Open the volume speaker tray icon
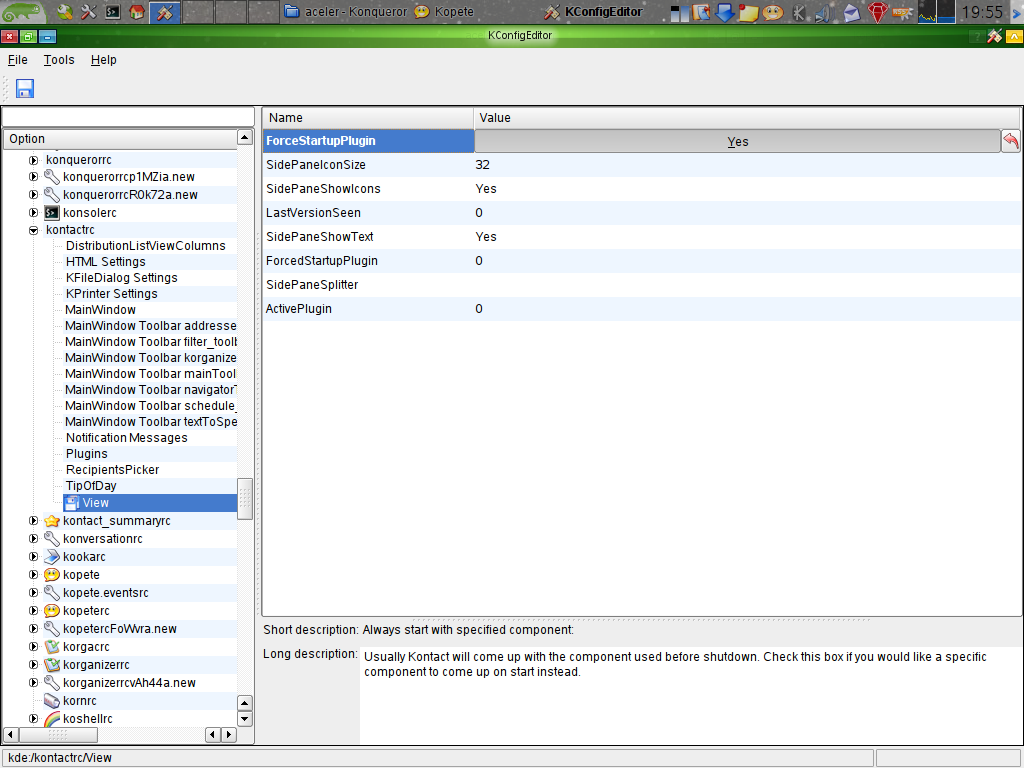 824,12
